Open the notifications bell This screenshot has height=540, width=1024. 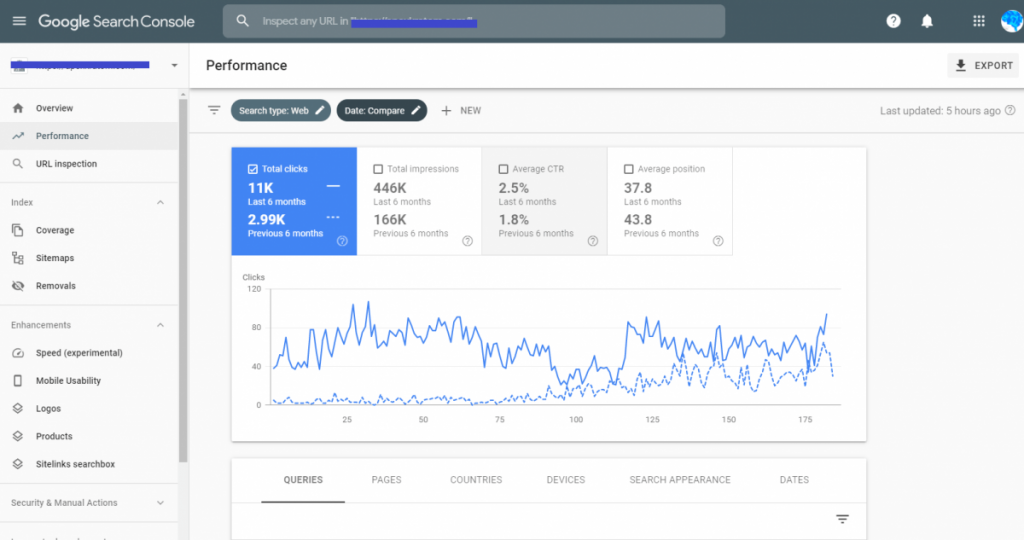927,21
